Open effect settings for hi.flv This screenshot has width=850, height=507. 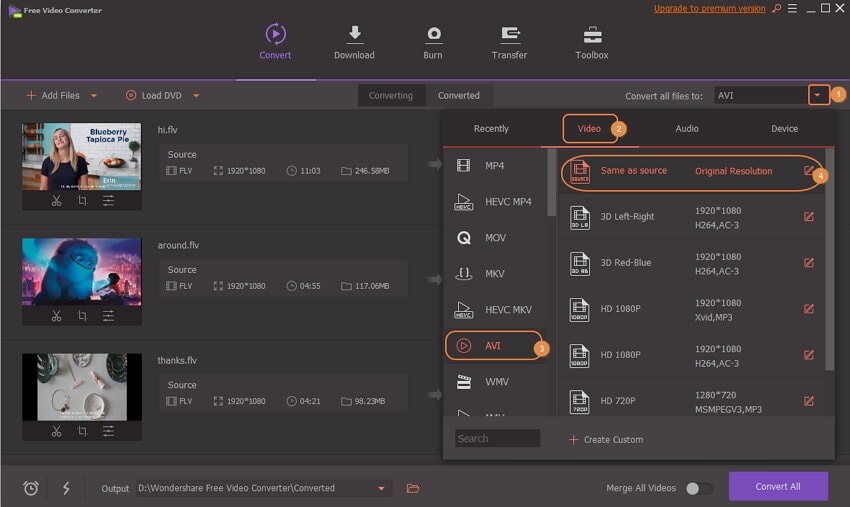tap(108, 201)
